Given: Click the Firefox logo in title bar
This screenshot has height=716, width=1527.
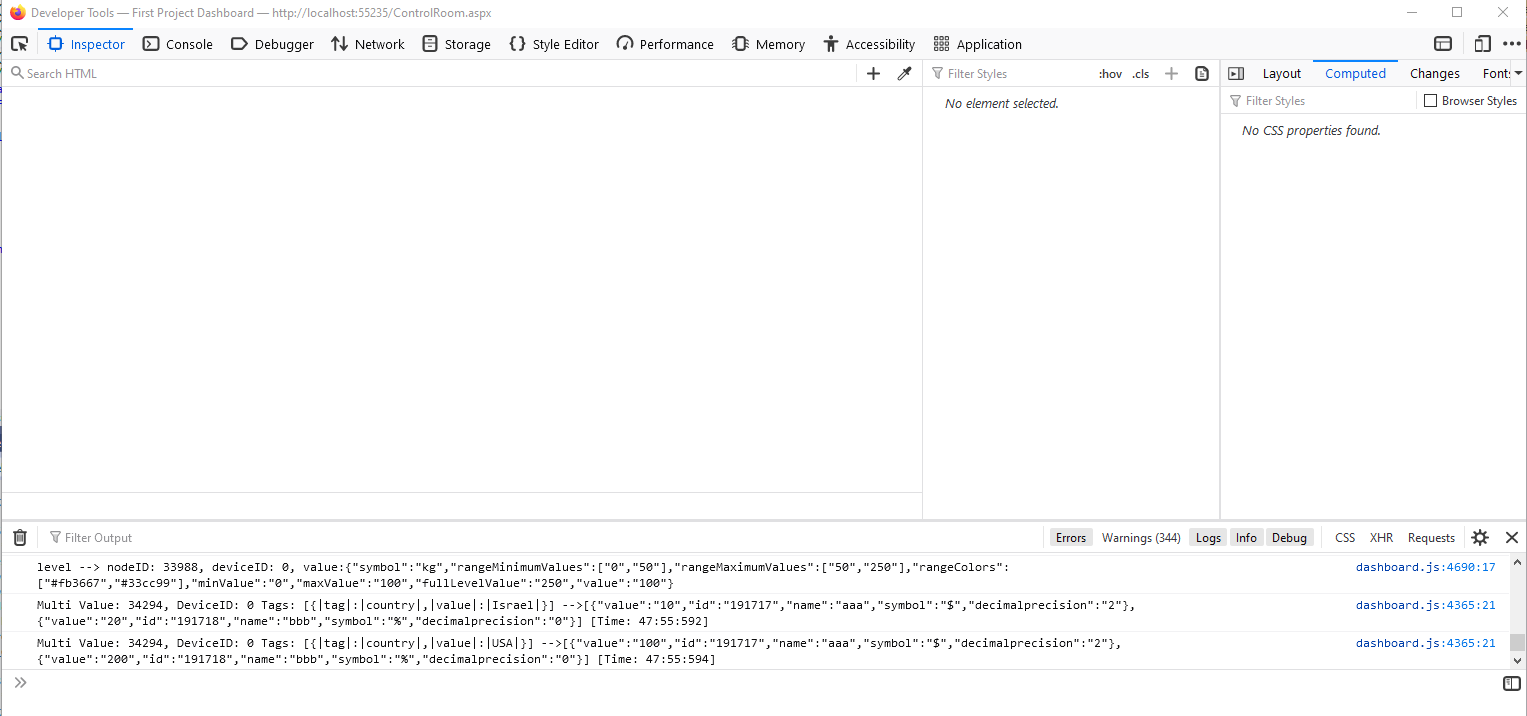Looking at the screenshot, I should pyautogui.click(x=17, y=13).
